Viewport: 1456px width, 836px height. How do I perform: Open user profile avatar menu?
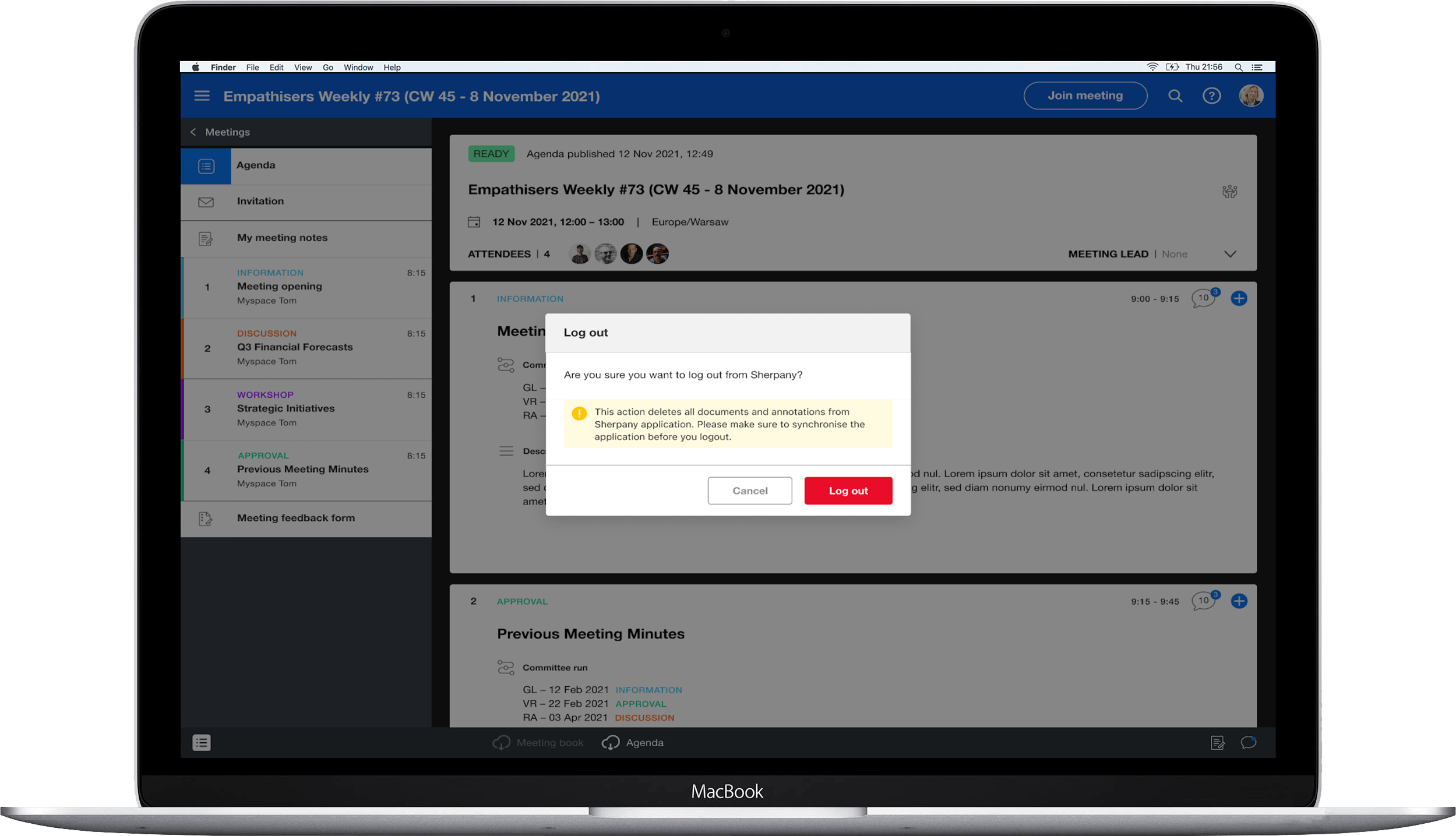[1251, 96]
